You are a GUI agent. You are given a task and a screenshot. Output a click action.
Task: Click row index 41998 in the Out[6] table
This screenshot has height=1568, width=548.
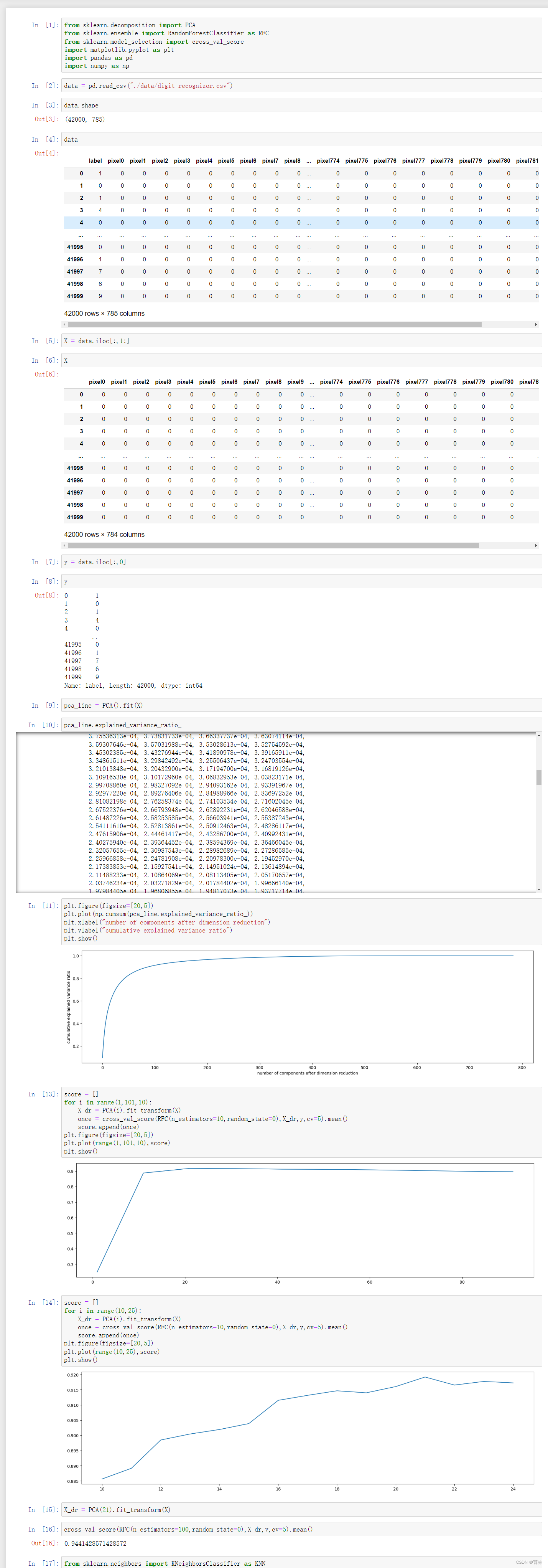[x=75, y=505]
